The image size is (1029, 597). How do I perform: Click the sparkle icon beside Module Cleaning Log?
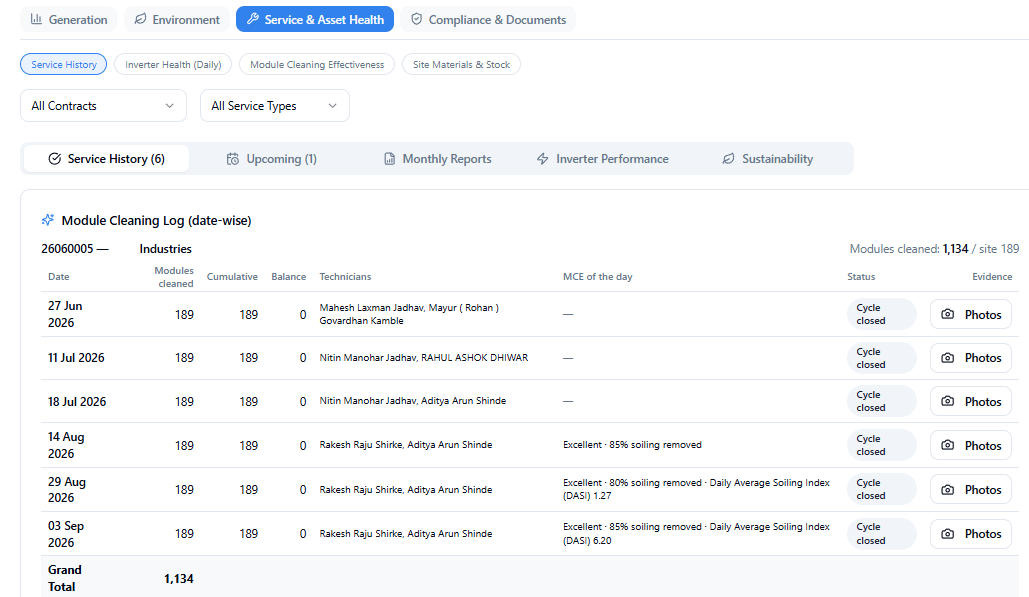click(x=47, y=220)
